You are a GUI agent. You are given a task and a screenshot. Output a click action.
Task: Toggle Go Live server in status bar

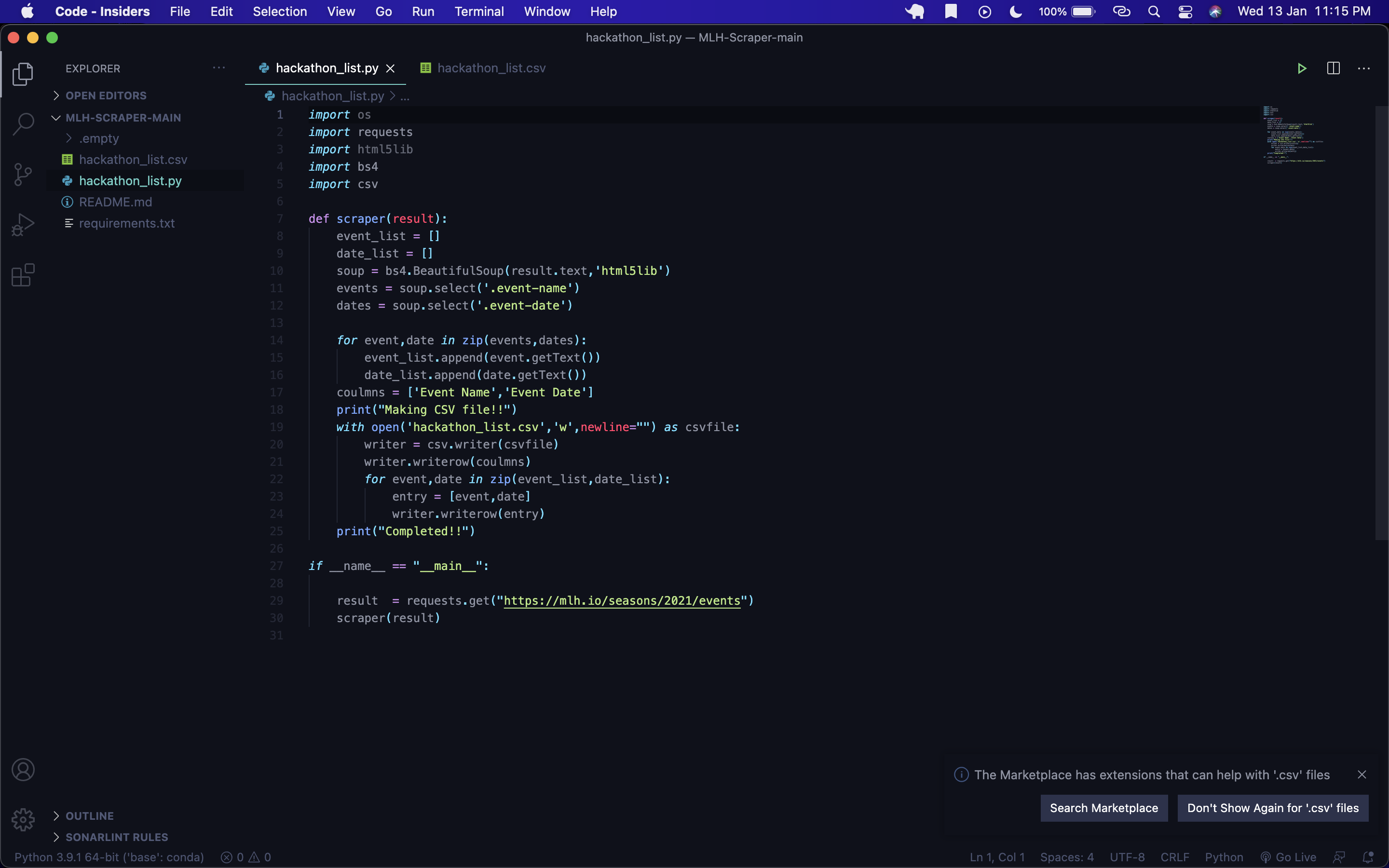point(1289,857)
